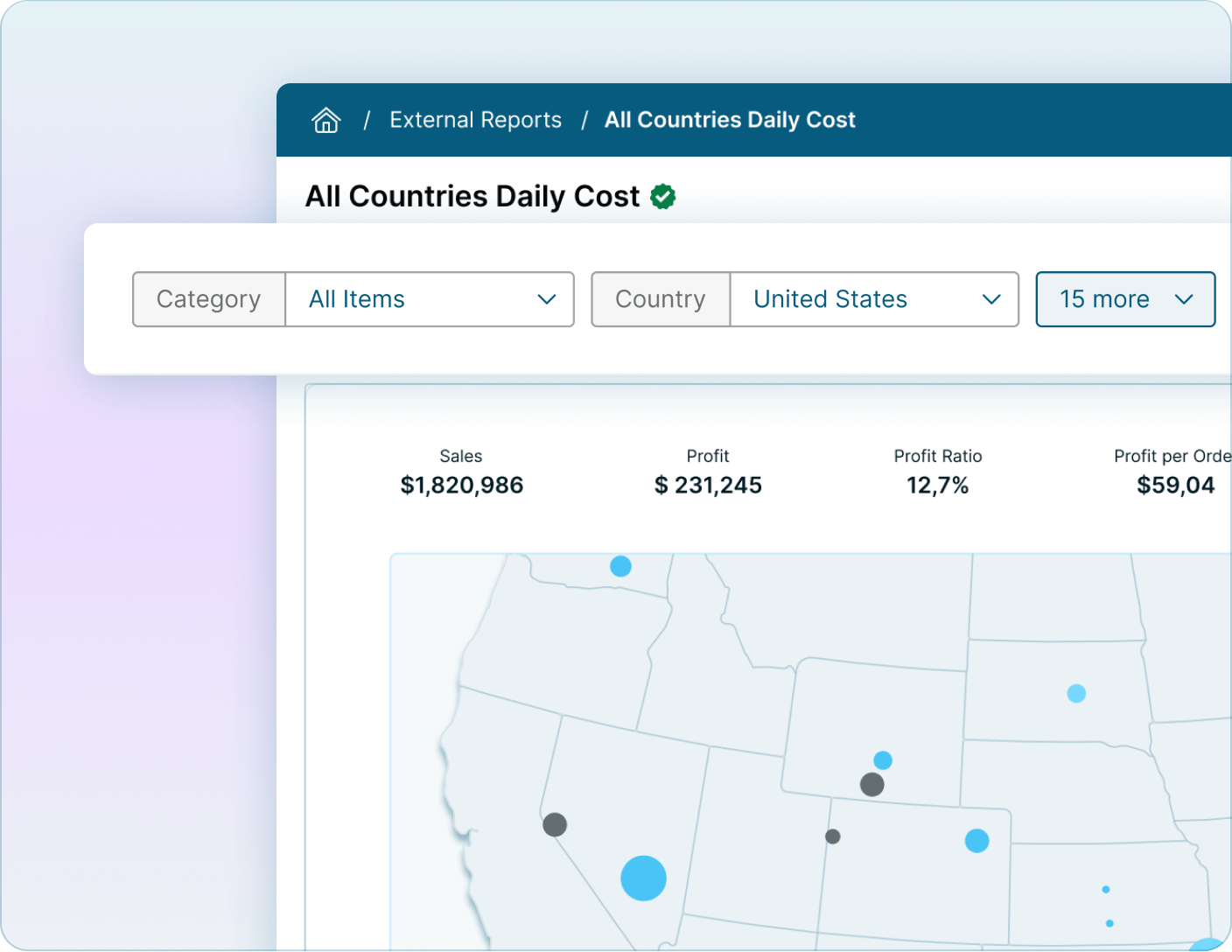Click the home icon in the breadcrumb
This screenshot has width=1232, height=952.
pyautogui.click(x=326, y=120)
